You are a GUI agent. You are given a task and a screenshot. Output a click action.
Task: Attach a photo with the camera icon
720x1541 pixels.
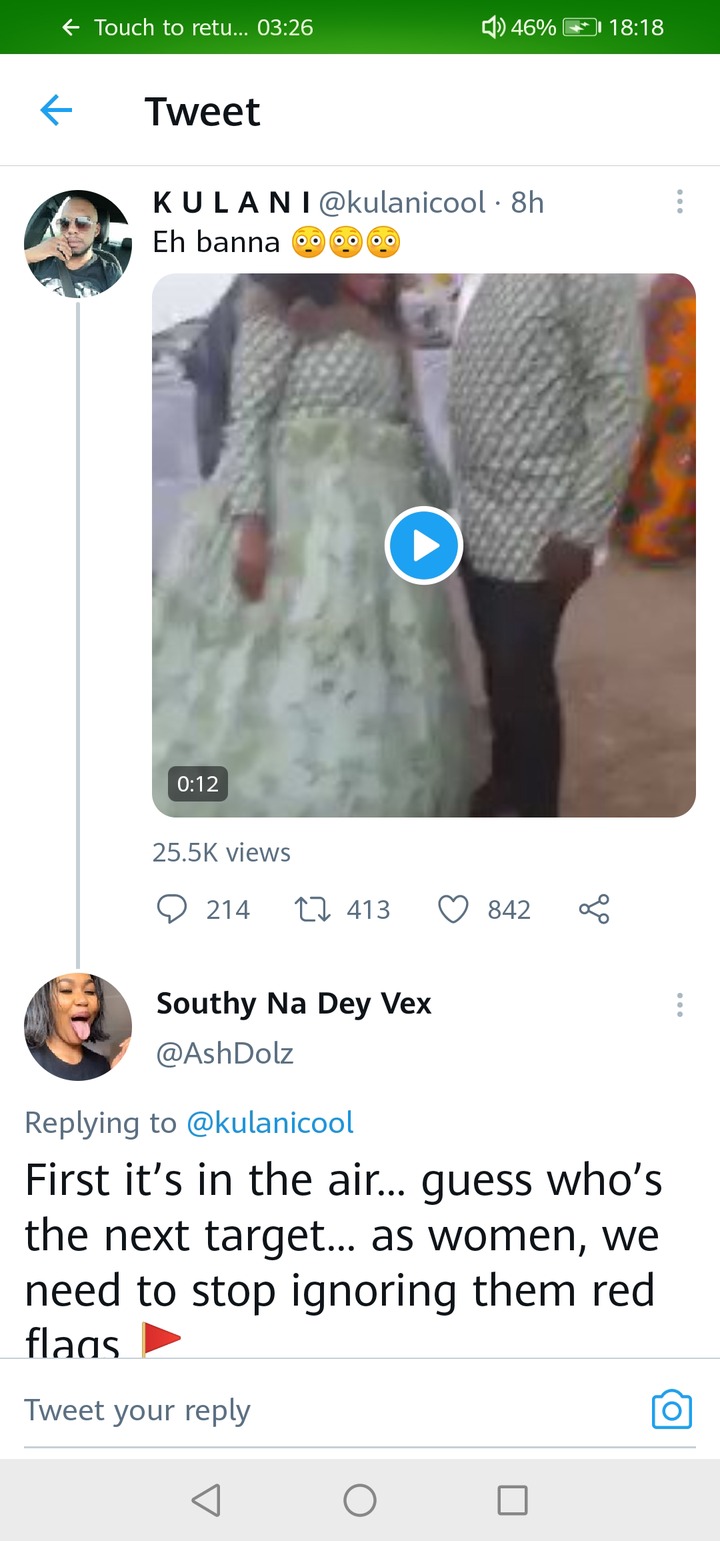pyautogui.click(x=672, y=1409)
